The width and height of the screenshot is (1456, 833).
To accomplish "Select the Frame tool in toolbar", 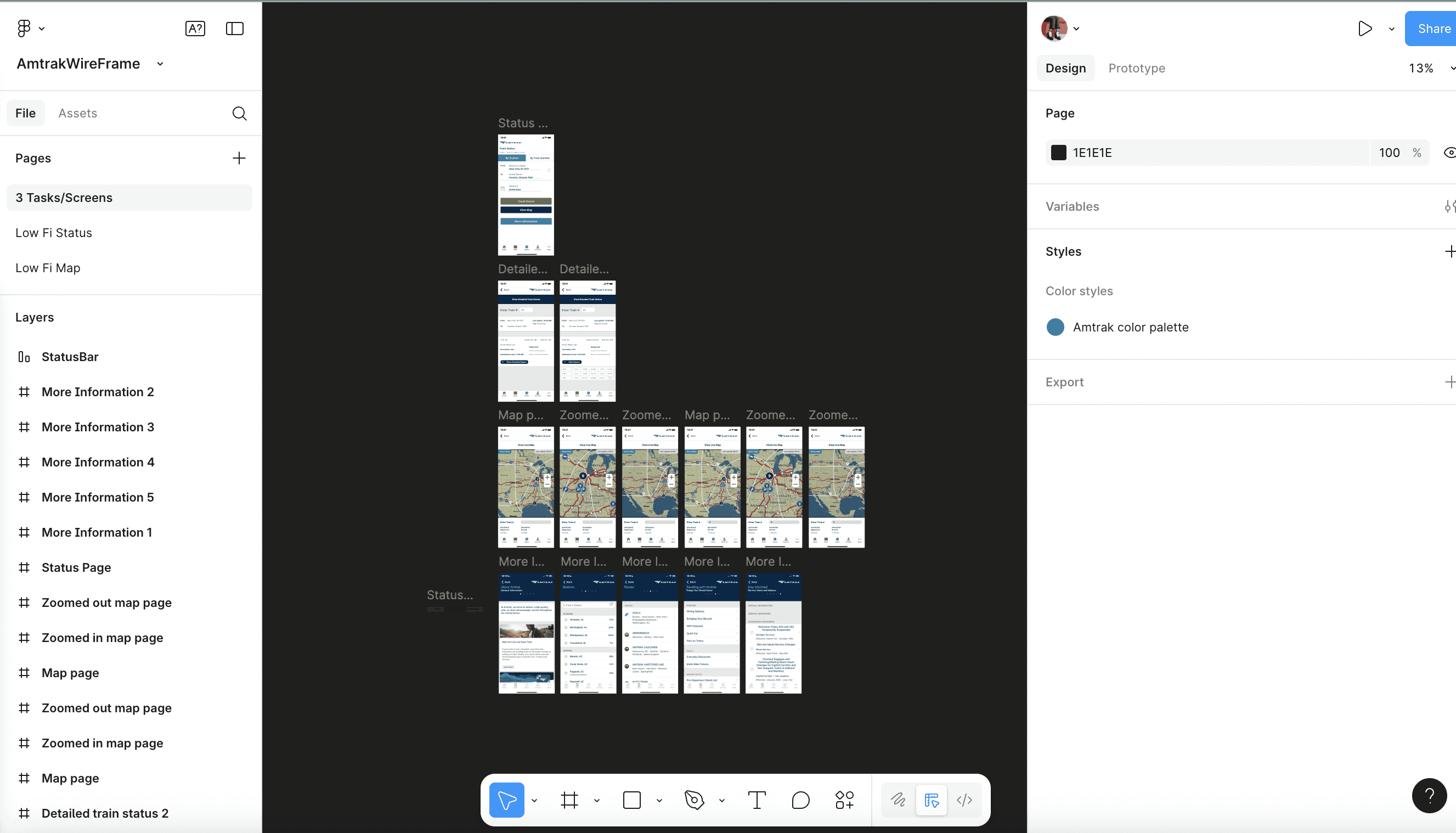I will (x=569, y=800).
